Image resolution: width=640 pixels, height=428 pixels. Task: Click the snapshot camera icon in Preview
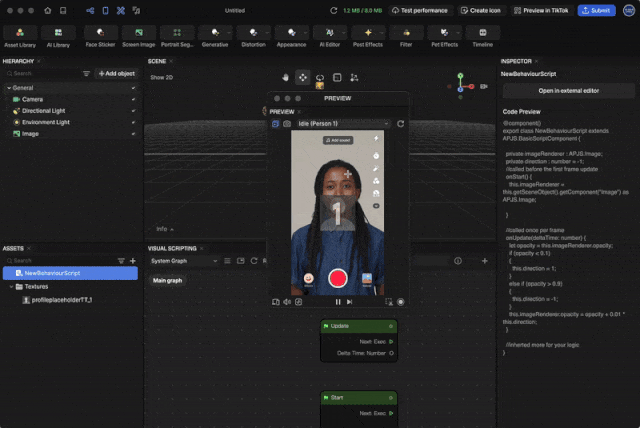tap(287, 124)
